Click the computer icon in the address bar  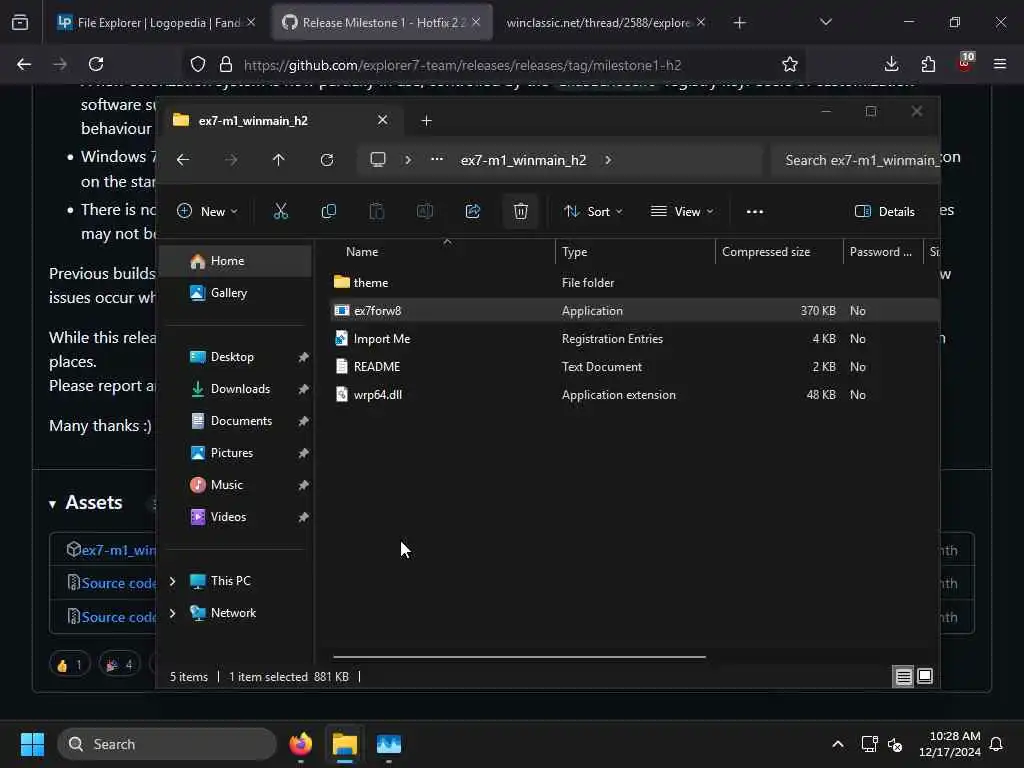(377, 160)
